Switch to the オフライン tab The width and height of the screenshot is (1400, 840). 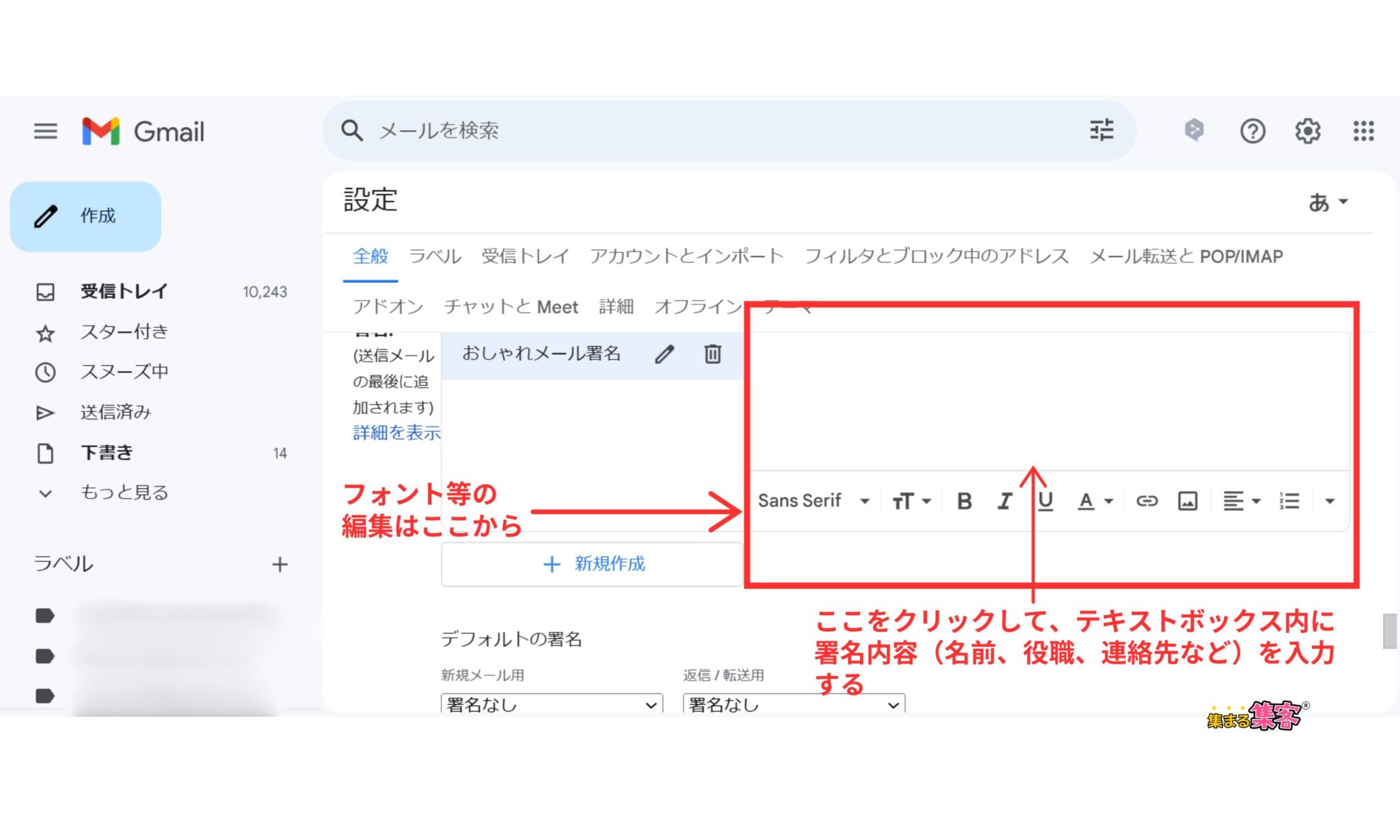click(x=698, y=307)
